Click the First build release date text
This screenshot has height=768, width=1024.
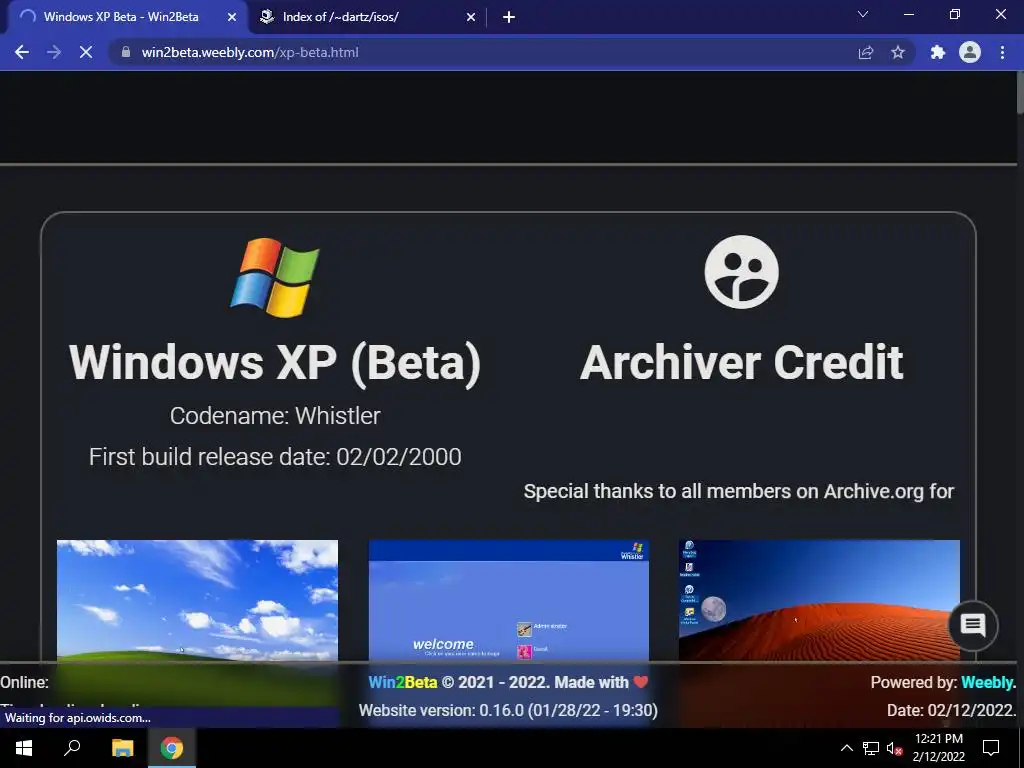point(275,456)
